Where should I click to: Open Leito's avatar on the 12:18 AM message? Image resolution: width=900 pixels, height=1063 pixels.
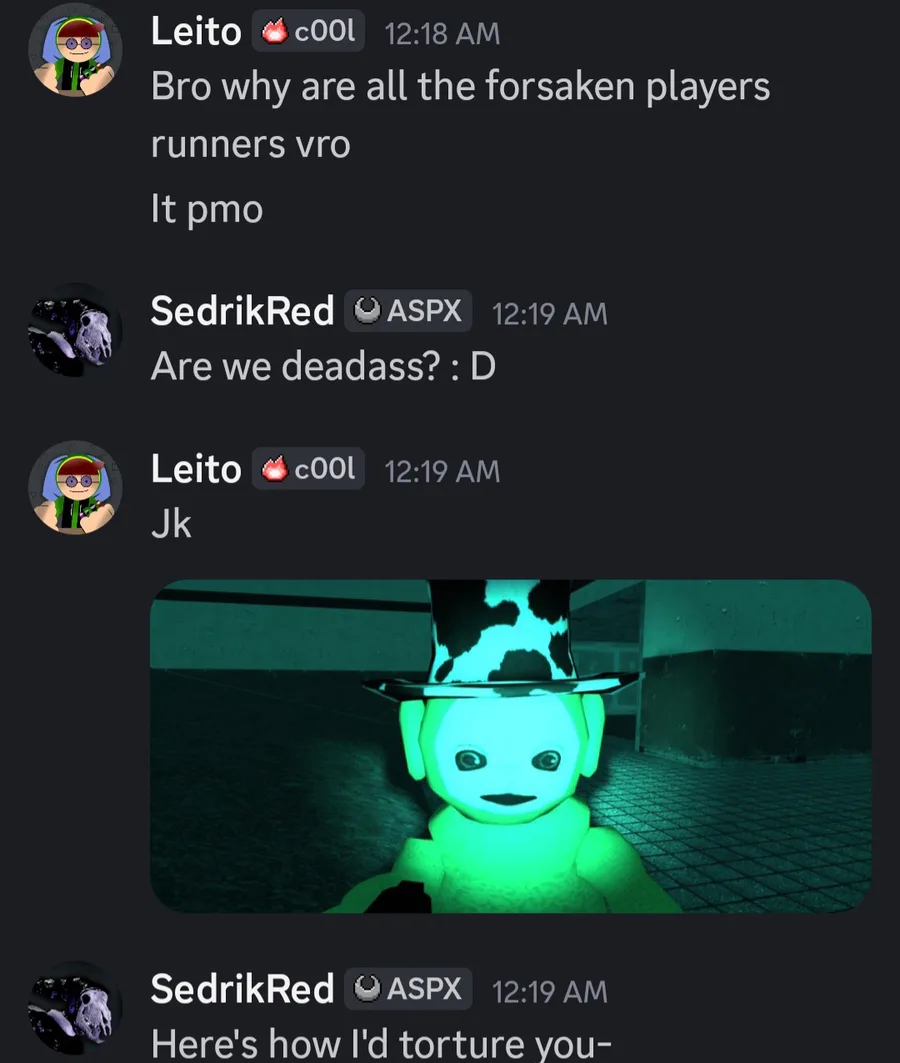coord(75,50)
